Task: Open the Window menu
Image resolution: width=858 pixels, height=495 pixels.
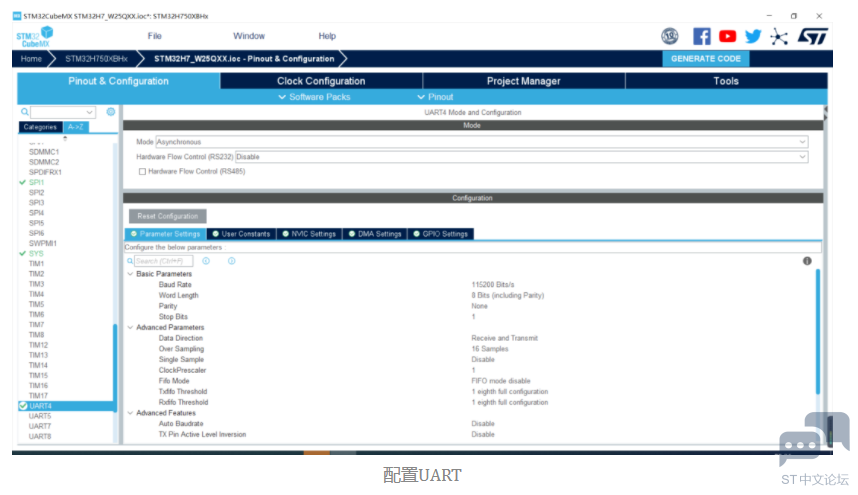Action: (249, 36)
